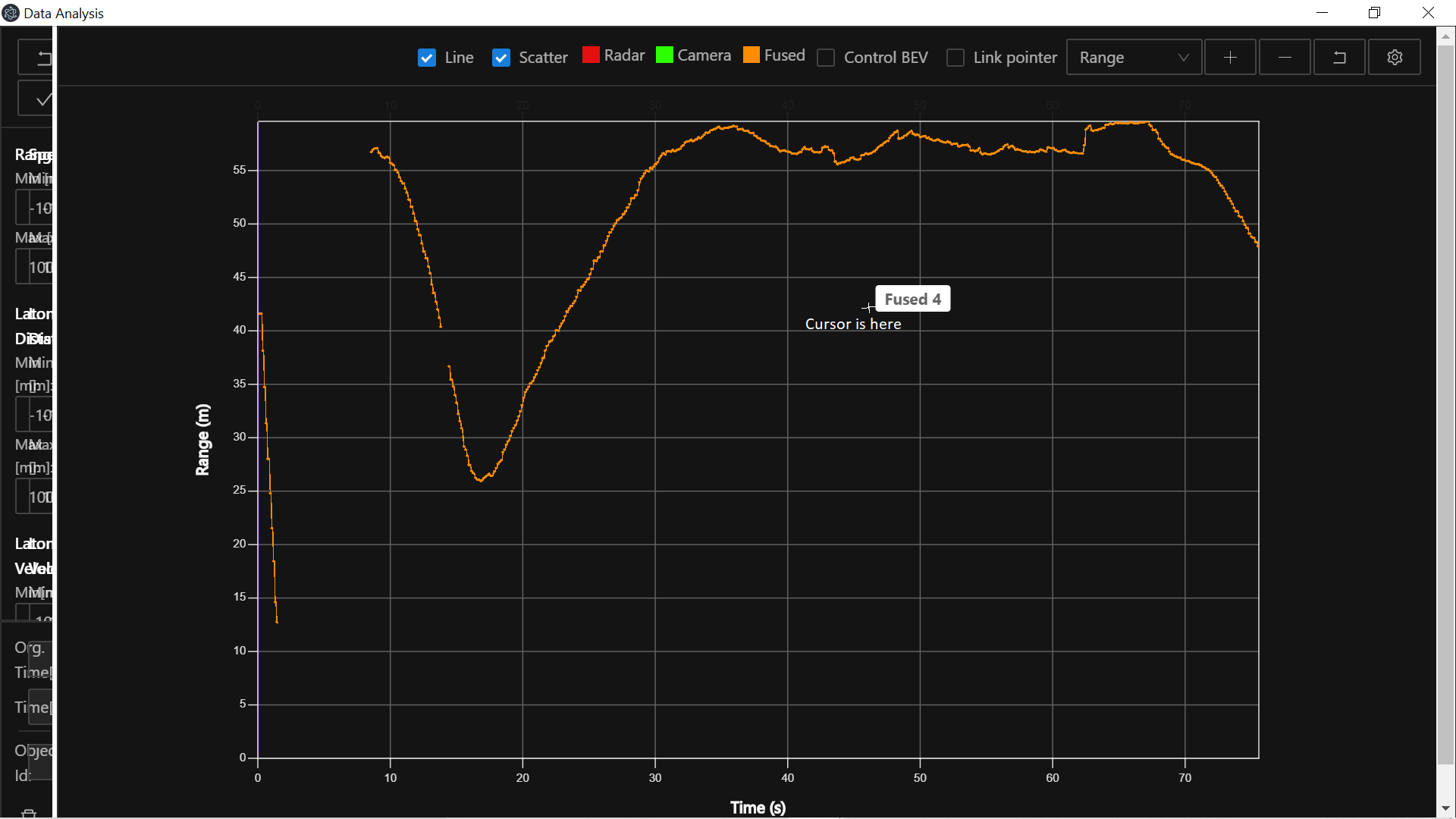This screenshot has height=819, width=1456.
Task: Reset the chart view with the return icon
Action: point(1339,58)
